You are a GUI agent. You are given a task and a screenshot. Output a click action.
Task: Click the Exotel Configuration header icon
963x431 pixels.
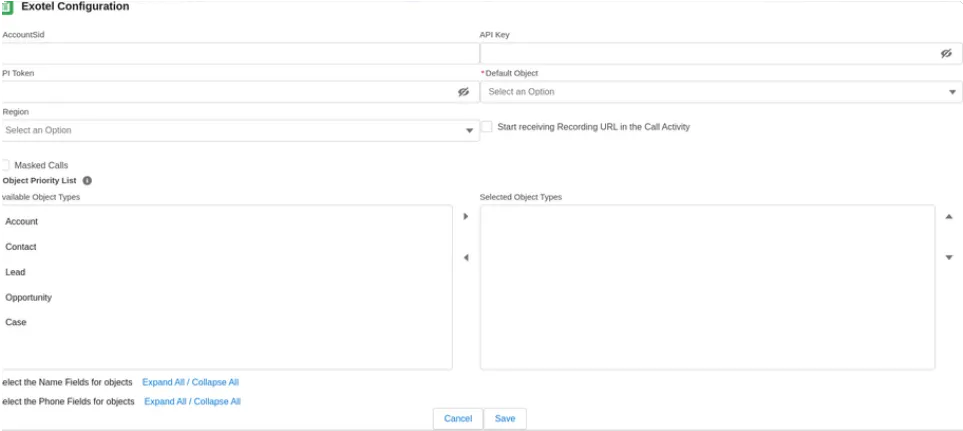7,7
